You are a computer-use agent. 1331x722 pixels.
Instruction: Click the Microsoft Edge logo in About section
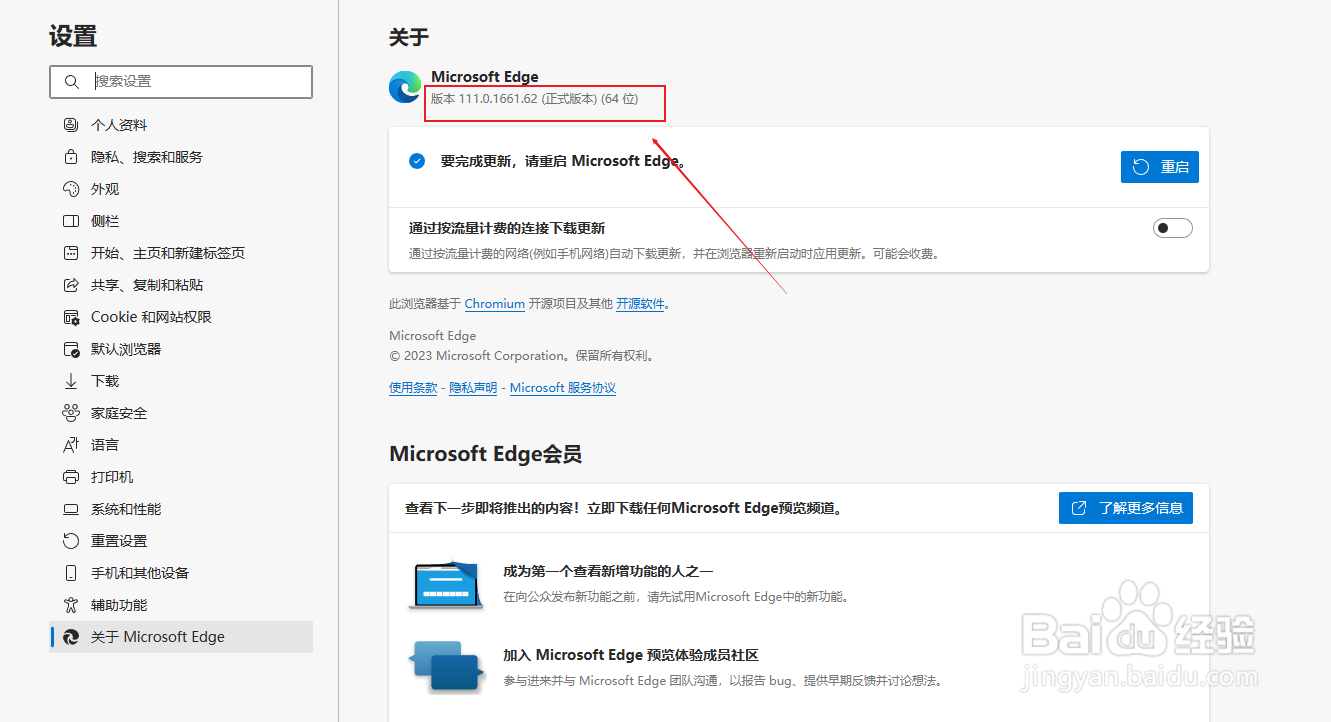[x=405, y=88]
